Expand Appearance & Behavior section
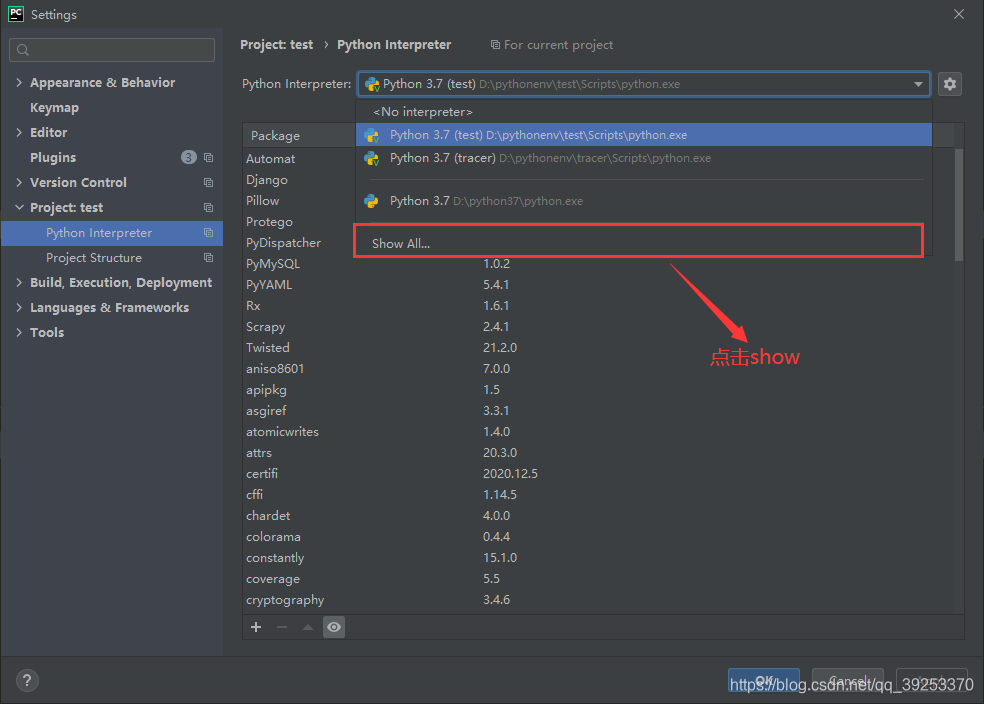984x704 pixels. 19,82
